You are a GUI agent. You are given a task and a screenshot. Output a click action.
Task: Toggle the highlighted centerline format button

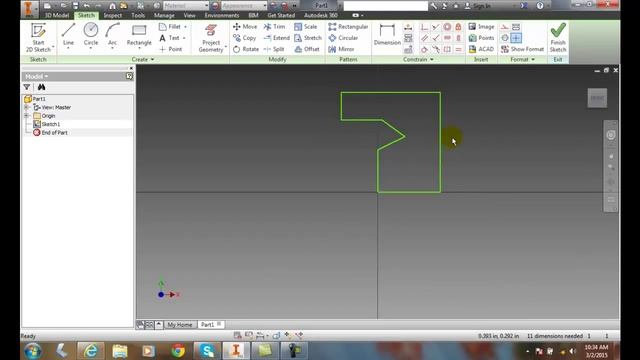click(x=516, y=38)
